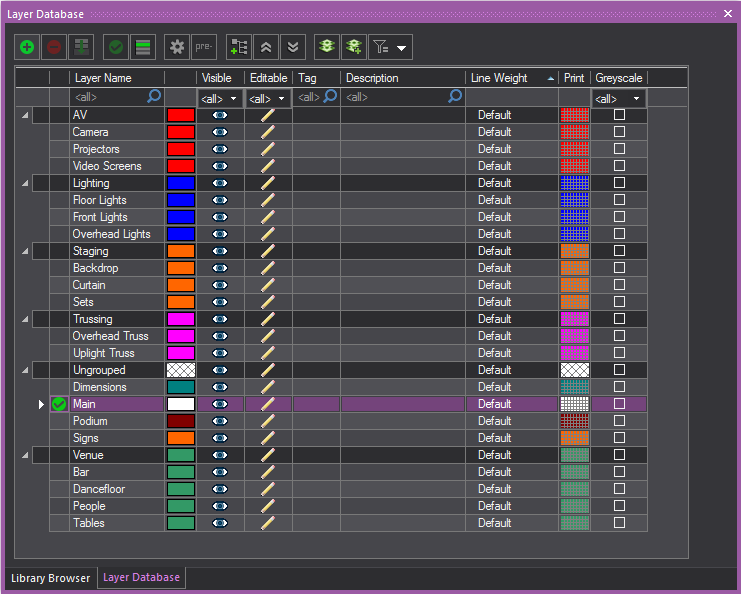This screenshot has width=741, height=594.
Task: Collapse the Lighting layer group
Action: click(25, 184)
